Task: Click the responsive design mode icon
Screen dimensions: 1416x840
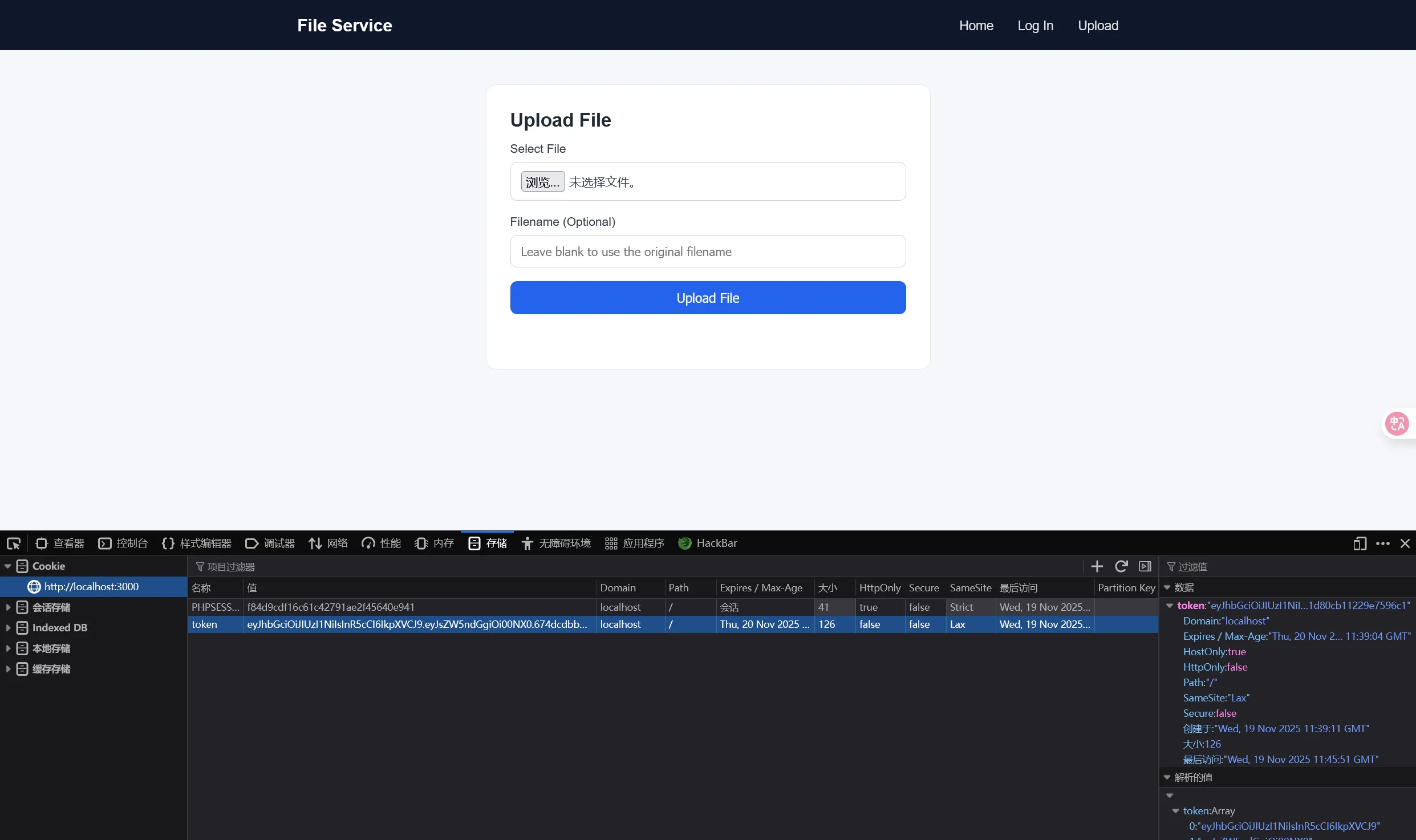Action: (x=1360, y=543)
